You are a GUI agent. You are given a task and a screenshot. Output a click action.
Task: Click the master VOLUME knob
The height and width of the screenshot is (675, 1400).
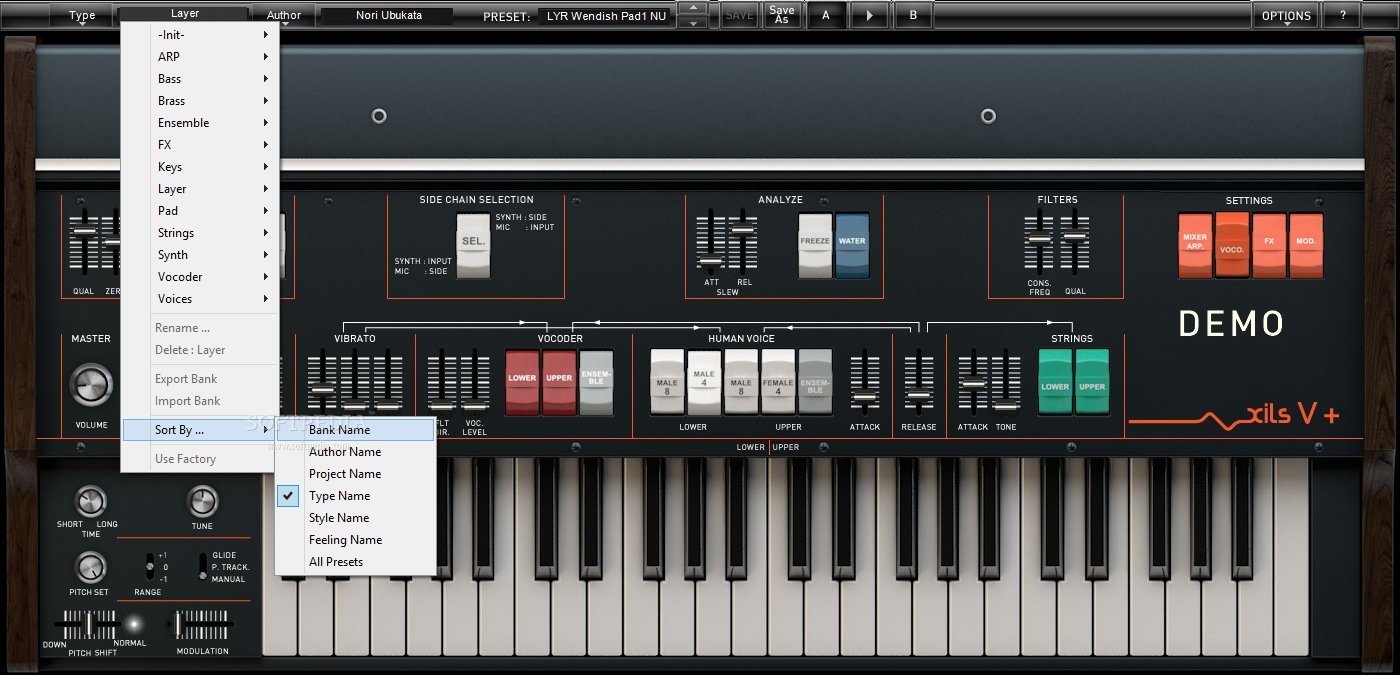coord(91,385)
